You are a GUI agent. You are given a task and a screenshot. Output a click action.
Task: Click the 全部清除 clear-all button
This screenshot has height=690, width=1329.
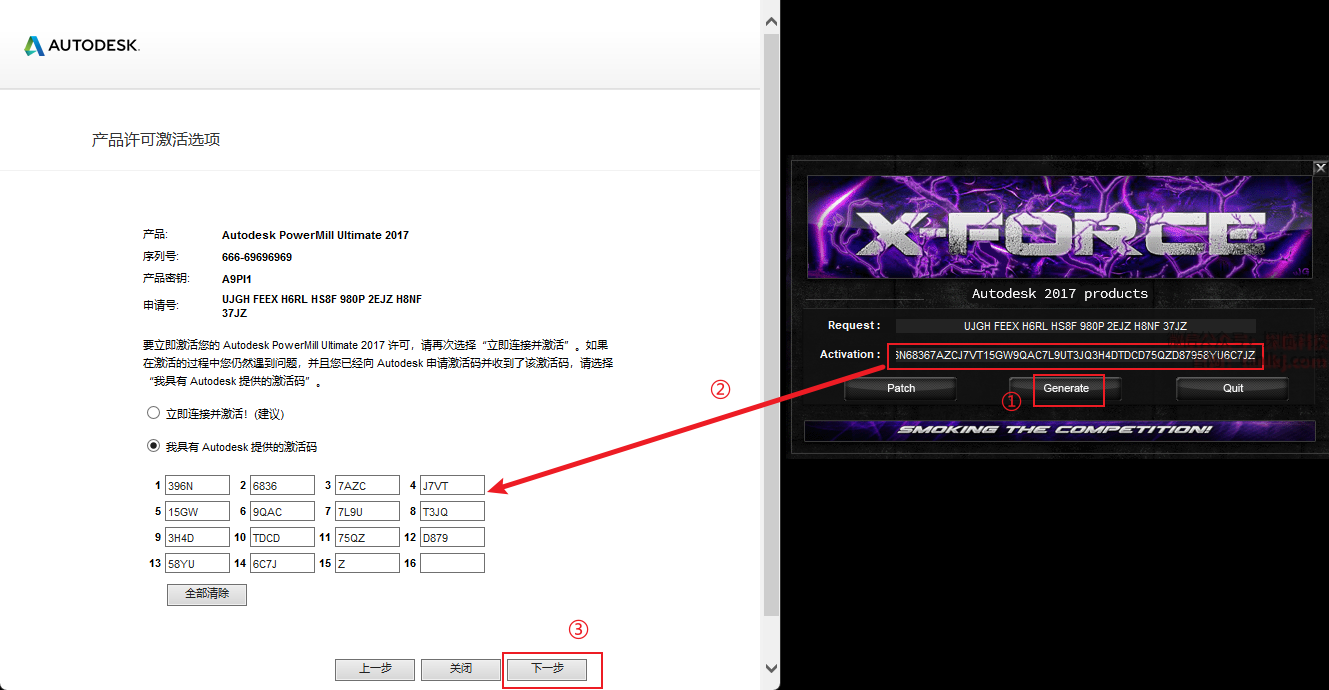coord(207,594)
